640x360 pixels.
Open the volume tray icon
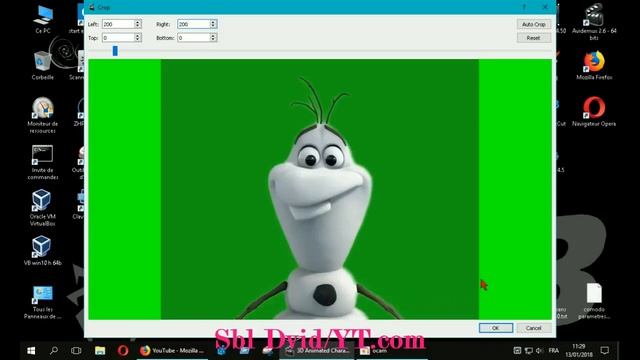point(539,351)
